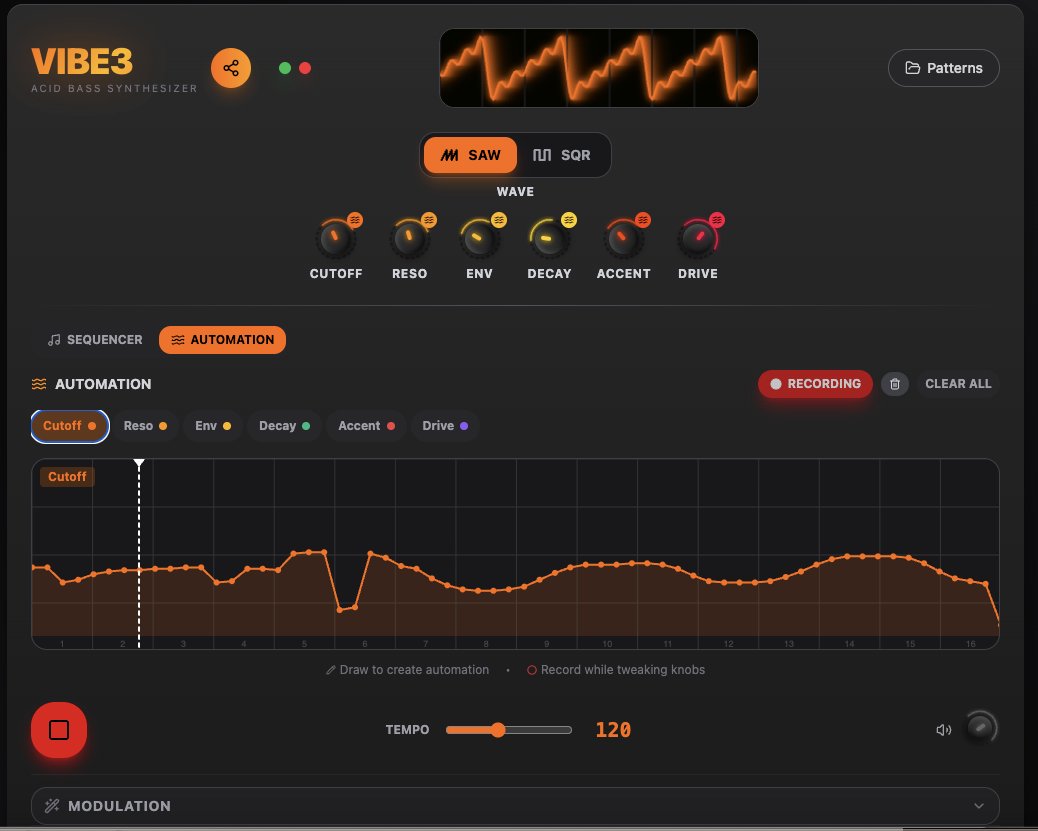Select the SAW waveform
This screenshot has height=831, width=1038.
tap(470, 155)
